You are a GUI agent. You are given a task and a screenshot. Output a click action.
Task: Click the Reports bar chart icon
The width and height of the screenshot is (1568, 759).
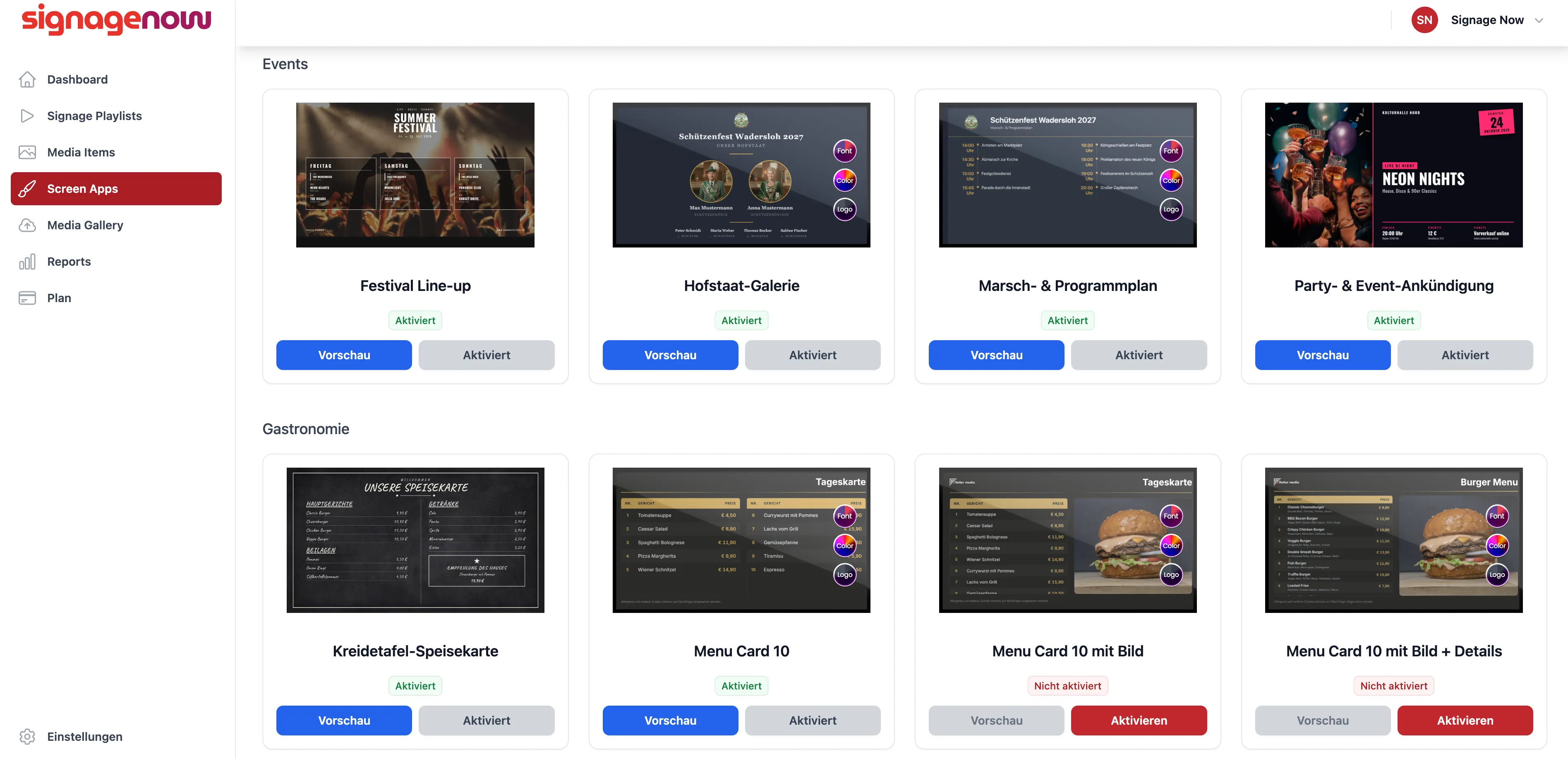27,262
